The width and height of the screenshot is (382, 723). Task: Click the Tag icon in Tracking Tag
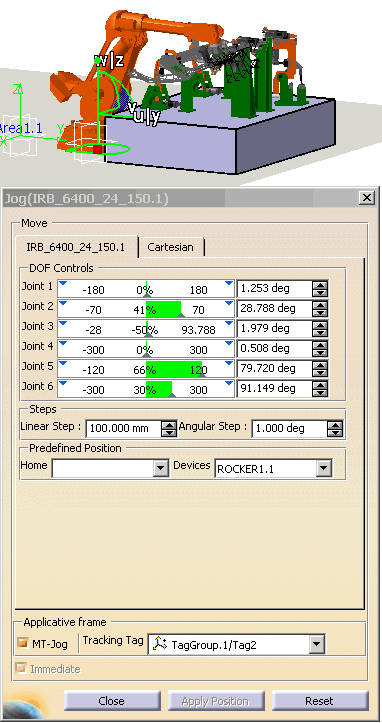pyautogui.click(x=160, y=644)
